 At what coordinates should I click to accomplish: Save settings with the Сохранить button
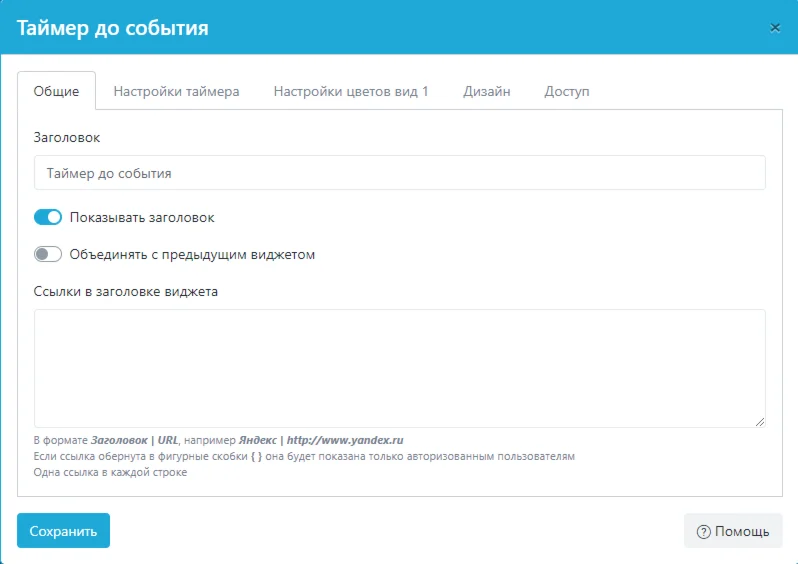click(63, 530)
